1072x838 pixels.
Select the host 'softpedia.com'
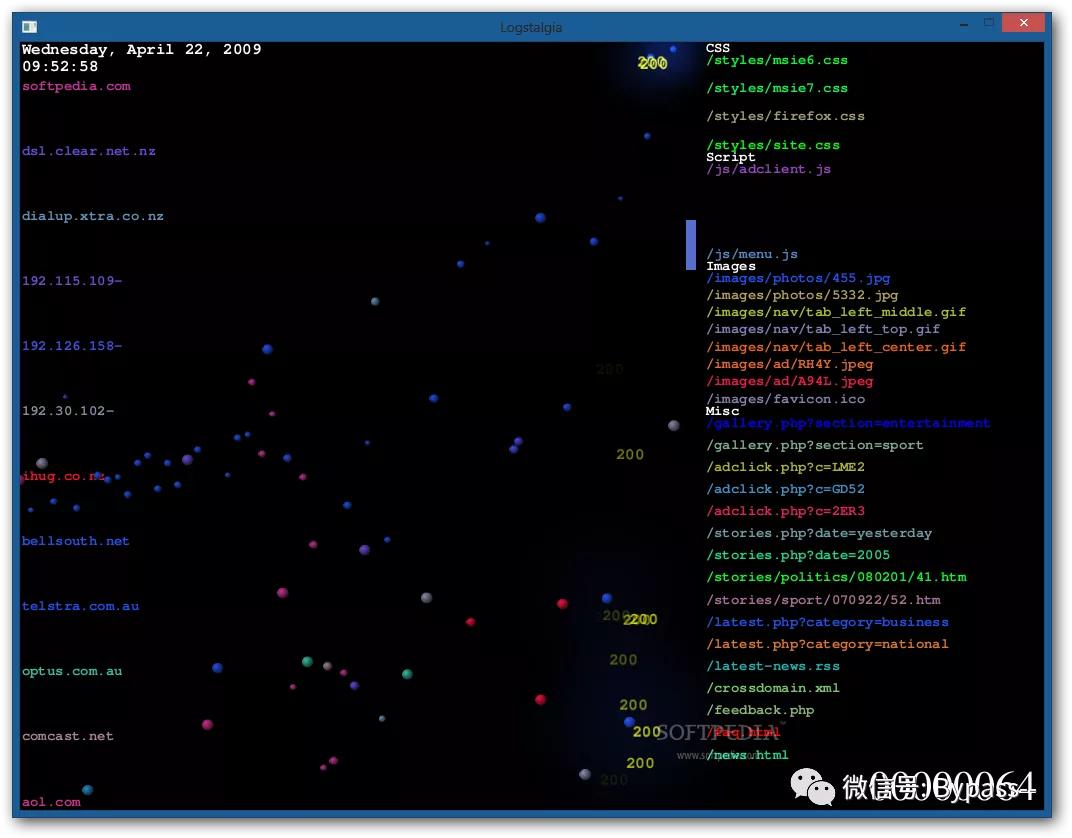(76, 86)
